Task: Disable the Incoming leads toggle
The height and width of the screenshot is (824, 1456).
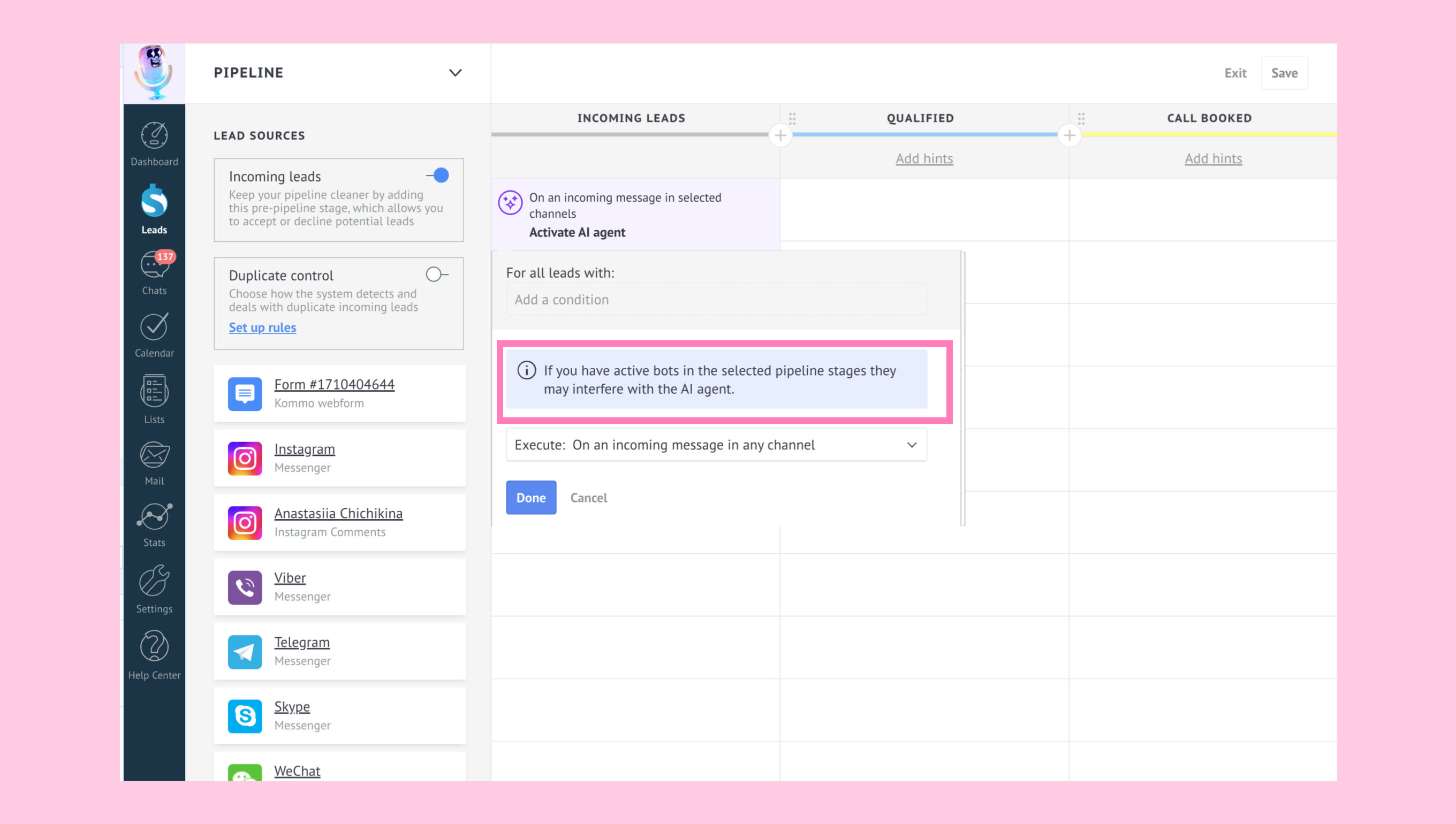Action: pos(438,176)
